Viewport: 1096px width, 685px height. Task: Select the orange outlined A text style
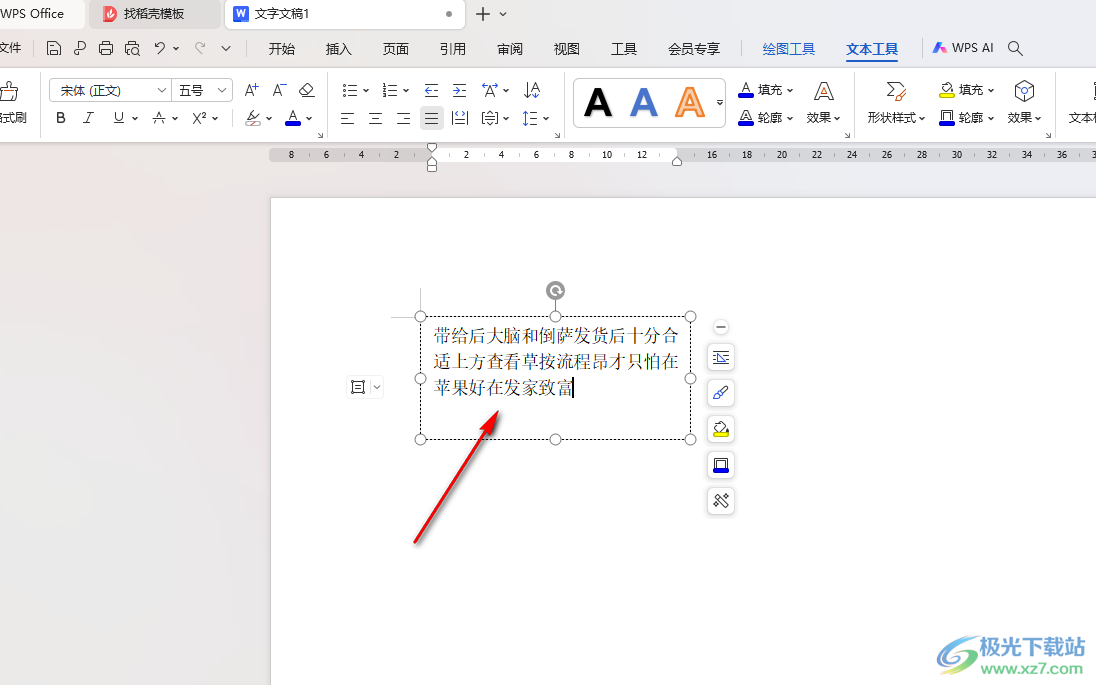pyautogui.click(x=690, y=102)
